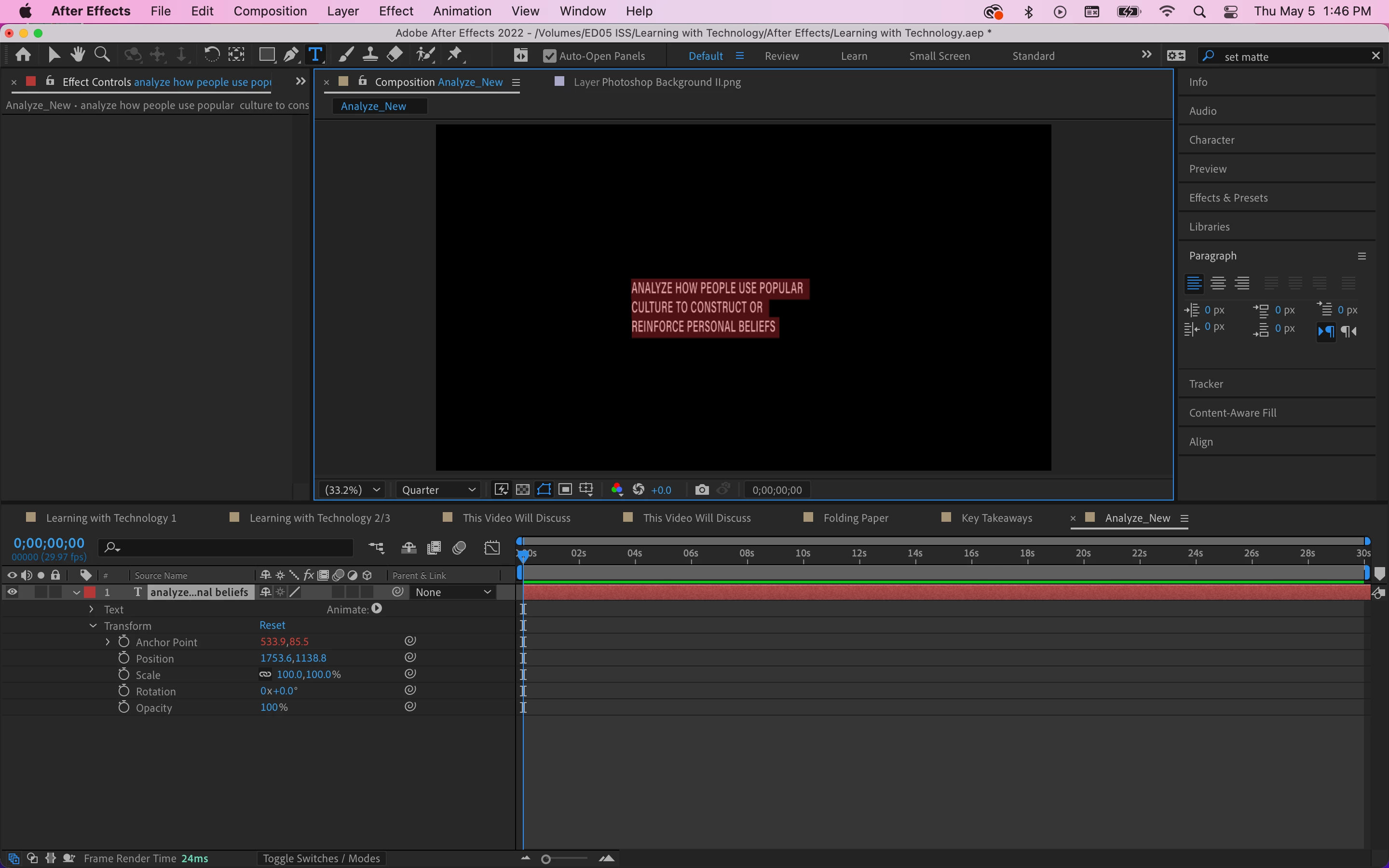Open the Quarter resolution dropdown
Image resolution: width=1389 pixels, height=868 pixels.
coord(438,489)
